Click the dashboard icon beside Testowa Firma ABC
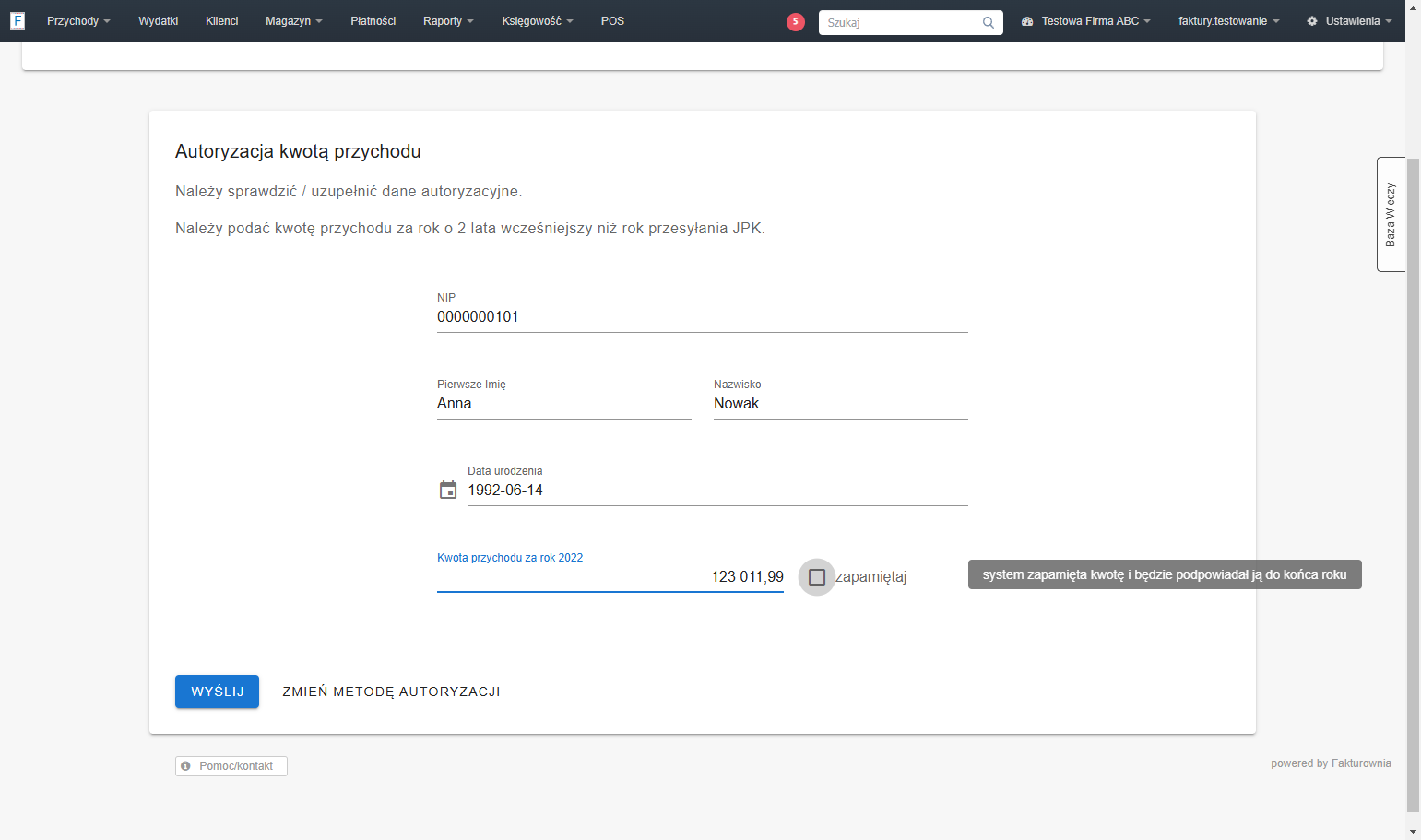 (1027, 21)
